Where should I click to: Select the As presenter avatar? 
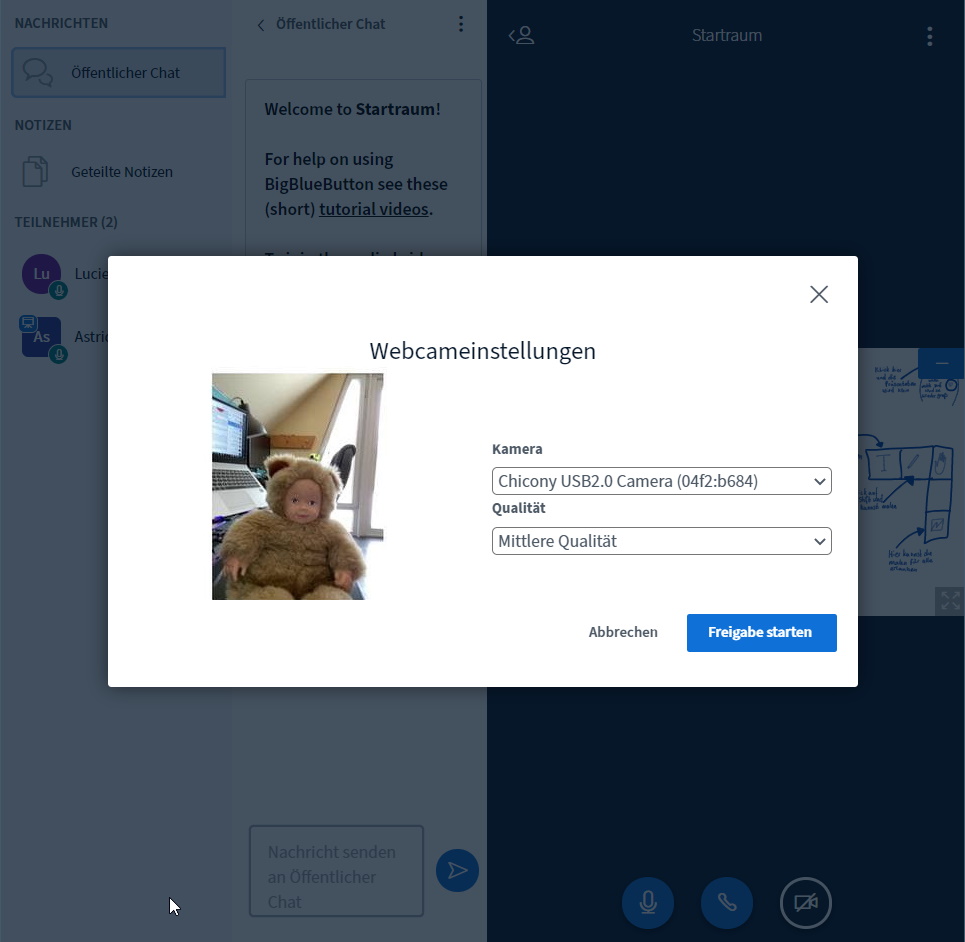[41, 337]
